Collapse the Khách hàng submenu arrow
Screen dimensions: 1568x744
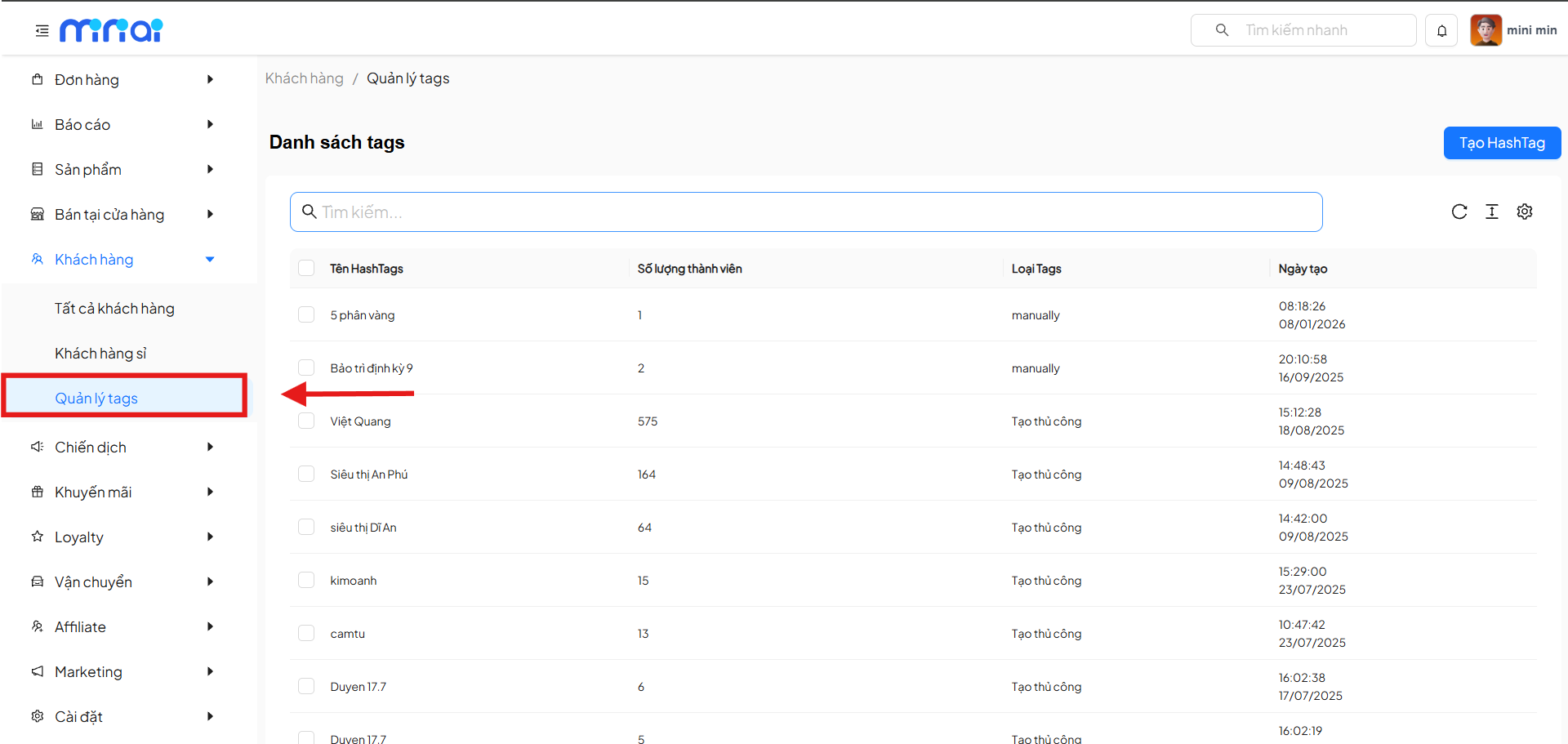tap(210, 260)
